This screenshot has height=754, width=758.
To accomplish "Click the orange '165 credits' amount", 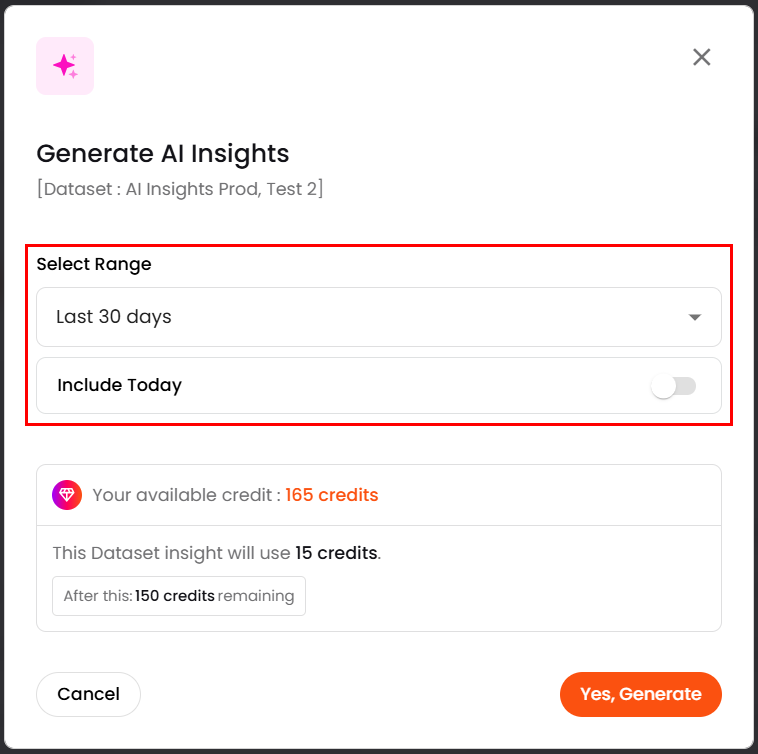I will click(332, 495).
